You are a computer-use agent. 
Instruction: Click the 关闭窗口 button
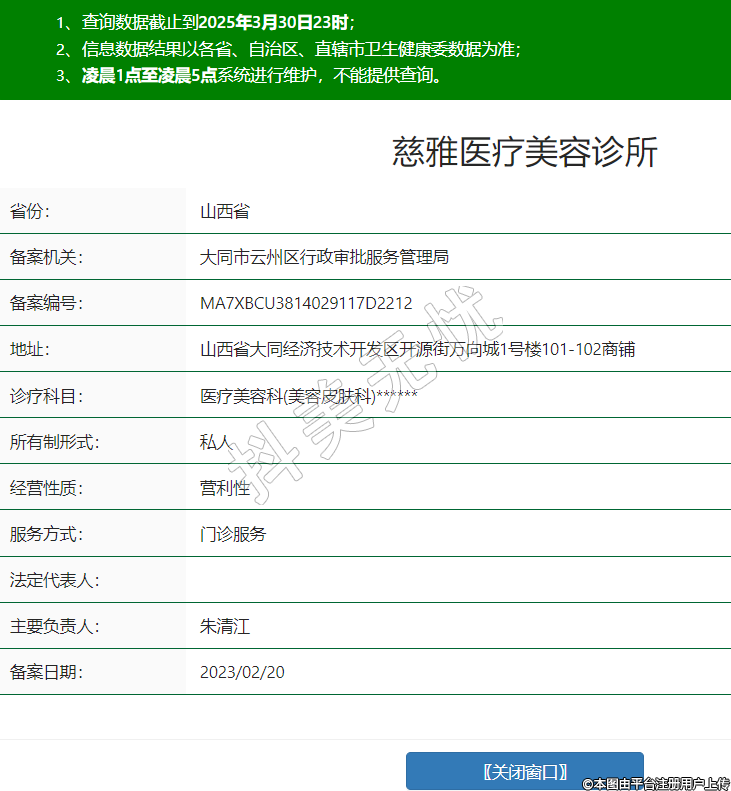[524, 771]
